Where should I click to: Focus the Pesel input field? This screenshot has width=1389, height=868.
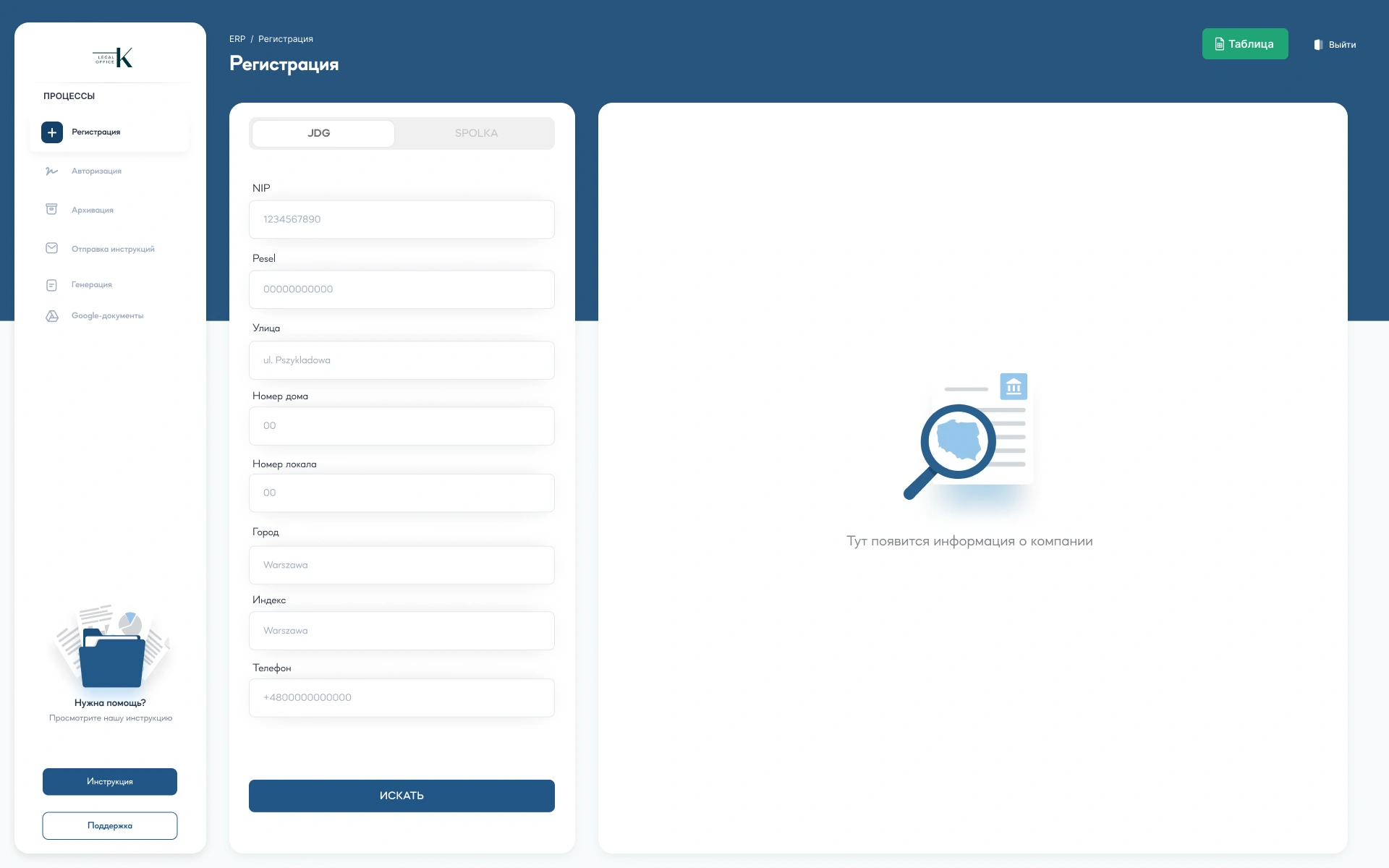[x=402, y=289]
